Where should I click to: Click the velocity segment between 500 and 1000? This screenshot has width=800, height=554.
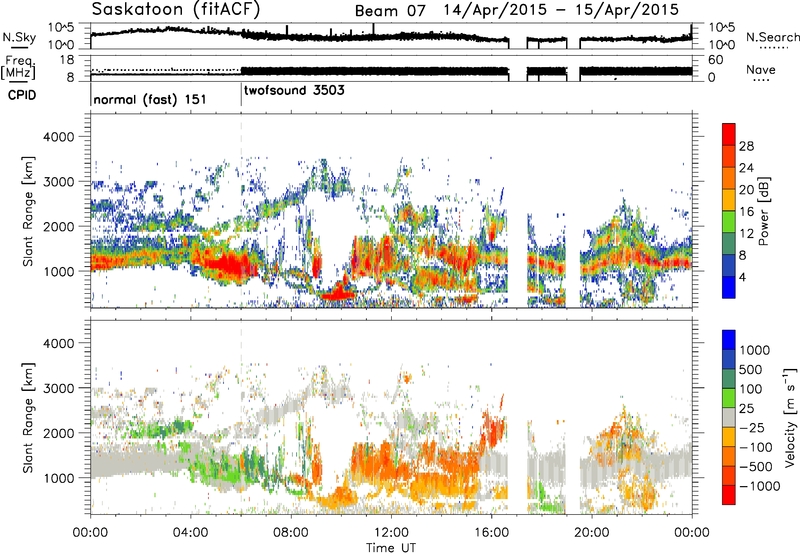pos(729,360)
